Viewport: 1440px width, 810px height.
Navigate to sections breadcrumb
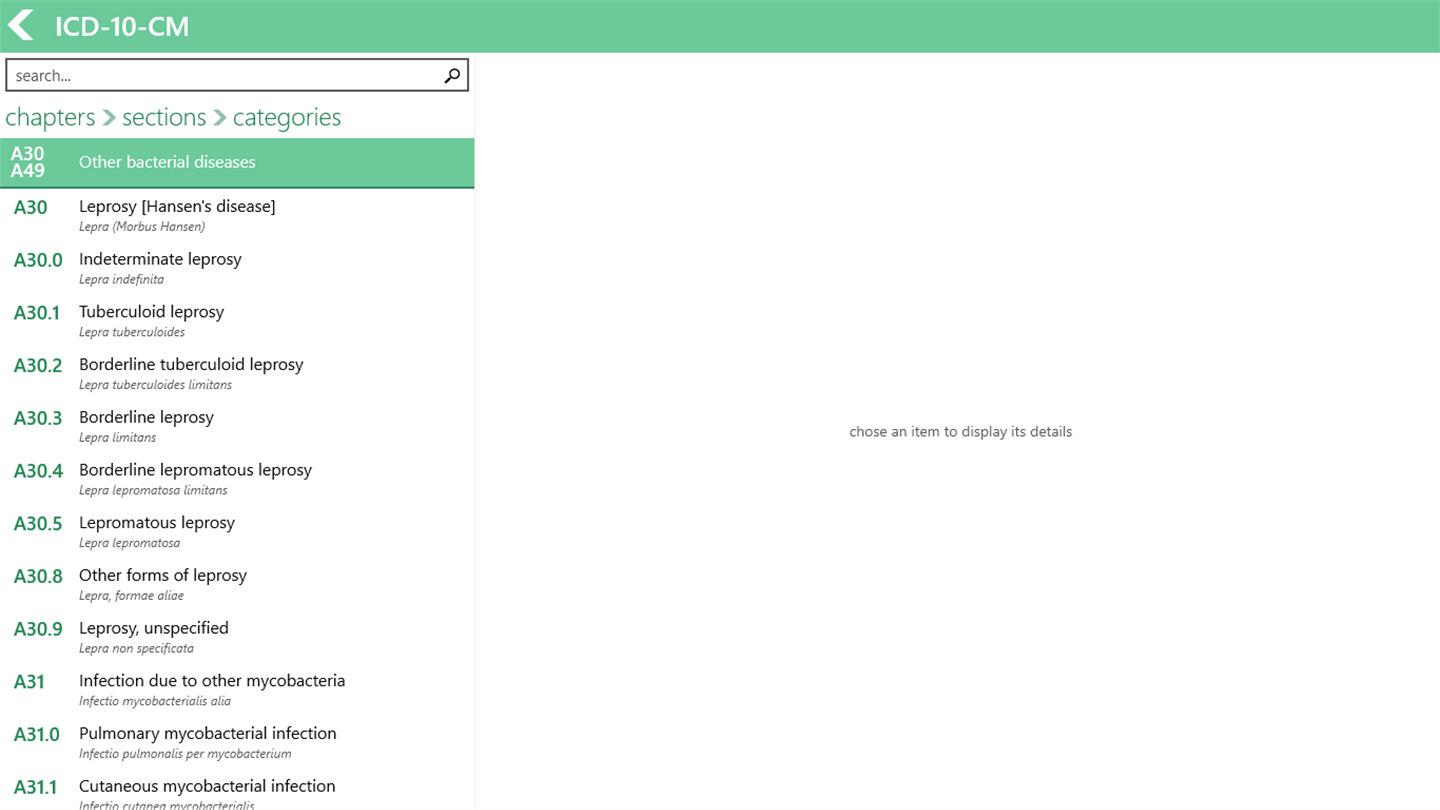click(x=164, y=117)
